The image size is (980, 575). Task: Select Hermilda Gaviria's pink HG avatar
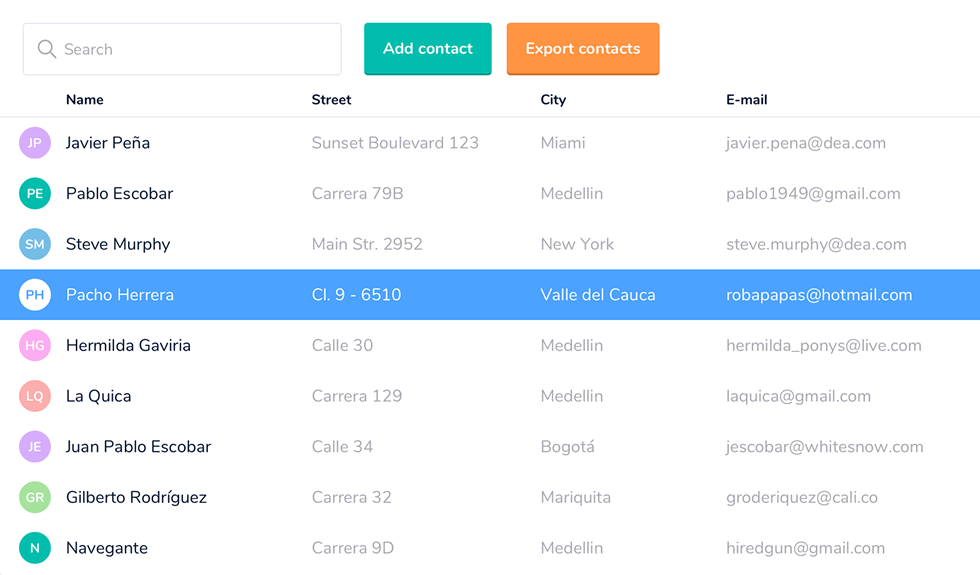coord(35,345)
